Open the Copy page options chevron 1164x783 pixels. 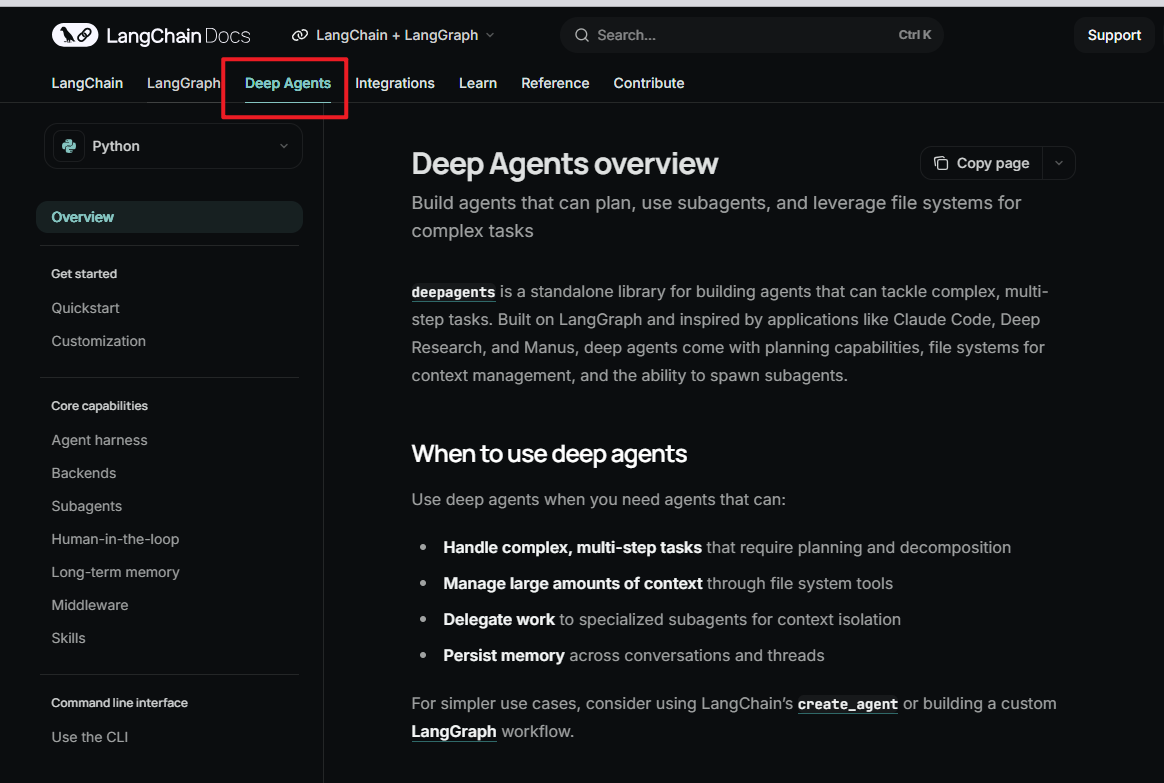1059,163
